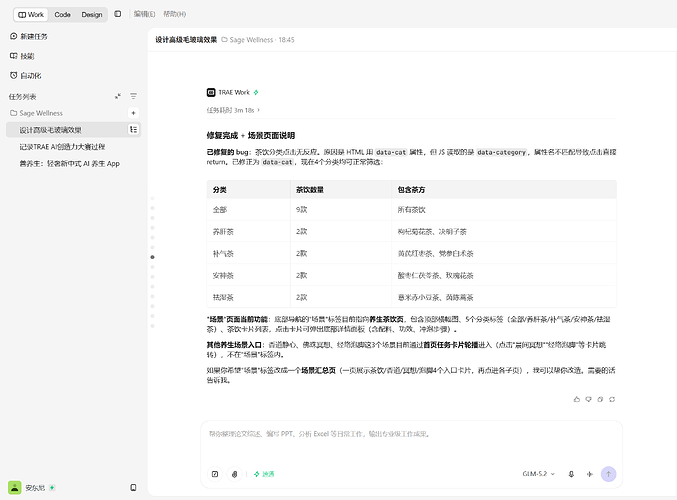Image resolution: width=677 pixels, height=500 pixels.
Task: Add a task to Sage Wellness with plus
Action: [x=133, y=113]
